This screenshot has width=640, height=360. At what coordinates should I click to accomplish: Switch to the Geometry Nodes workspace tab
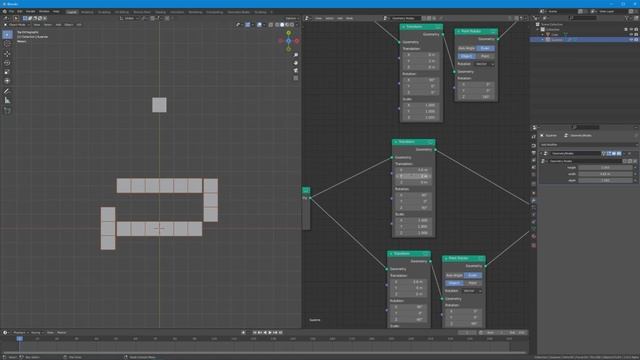238,12
